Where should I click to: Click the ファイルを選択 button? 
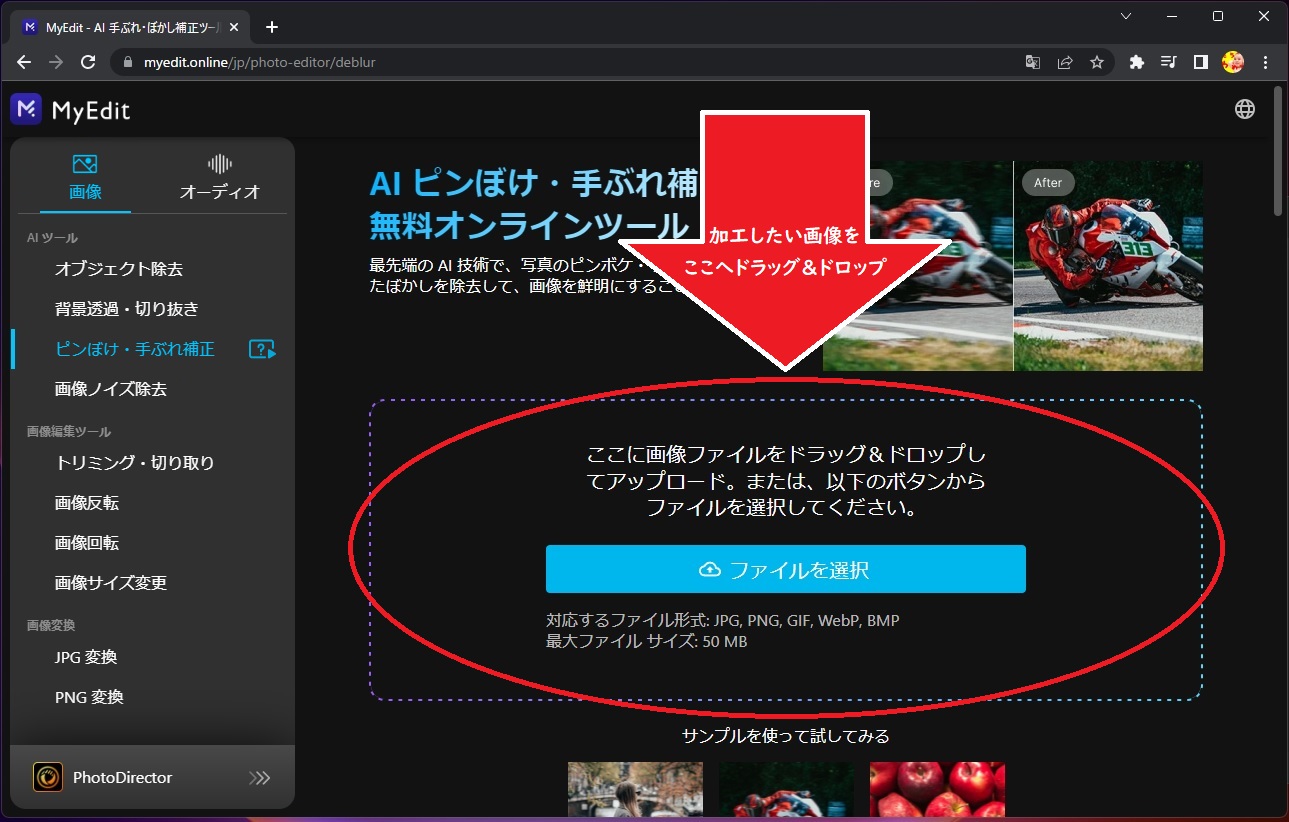[x=786, y=569]
